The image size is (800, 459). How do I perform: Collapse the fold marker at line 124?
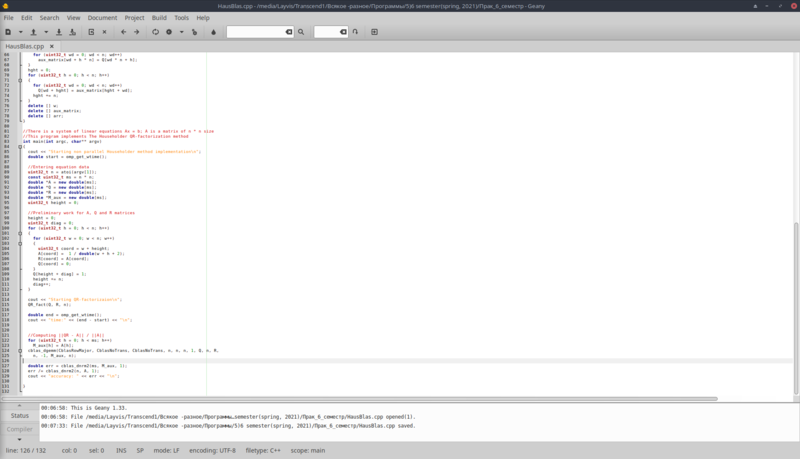click(x=20, y=350)
